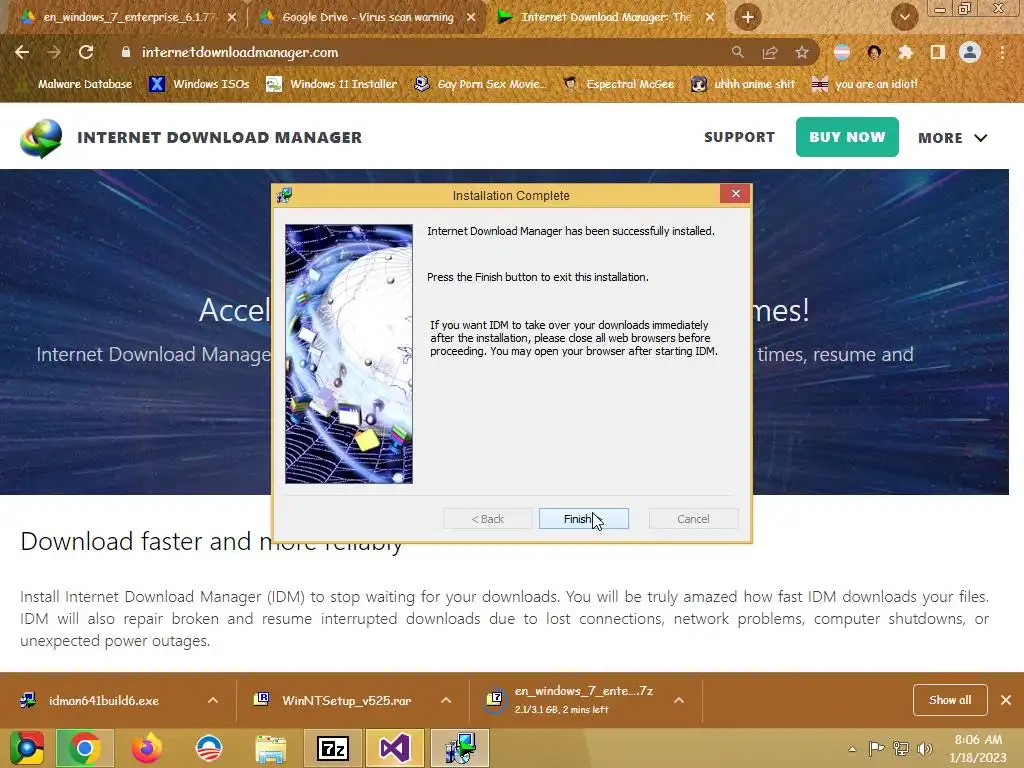
Task: Open the you are an idiot bookmark
Action: point(865,84)
